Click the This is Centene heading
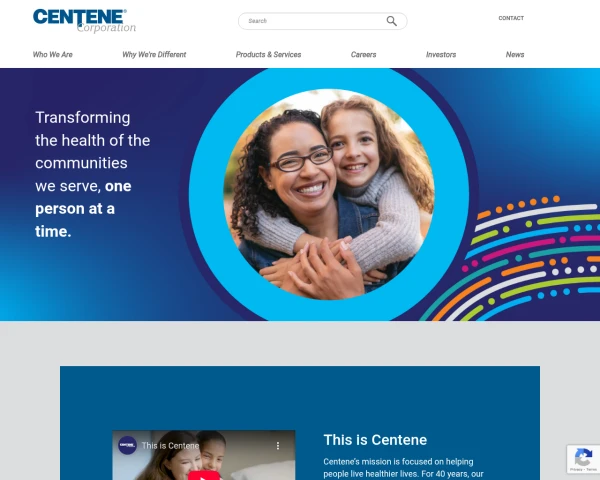Screen dimensions: 600x480 click(x=375, y=440)
